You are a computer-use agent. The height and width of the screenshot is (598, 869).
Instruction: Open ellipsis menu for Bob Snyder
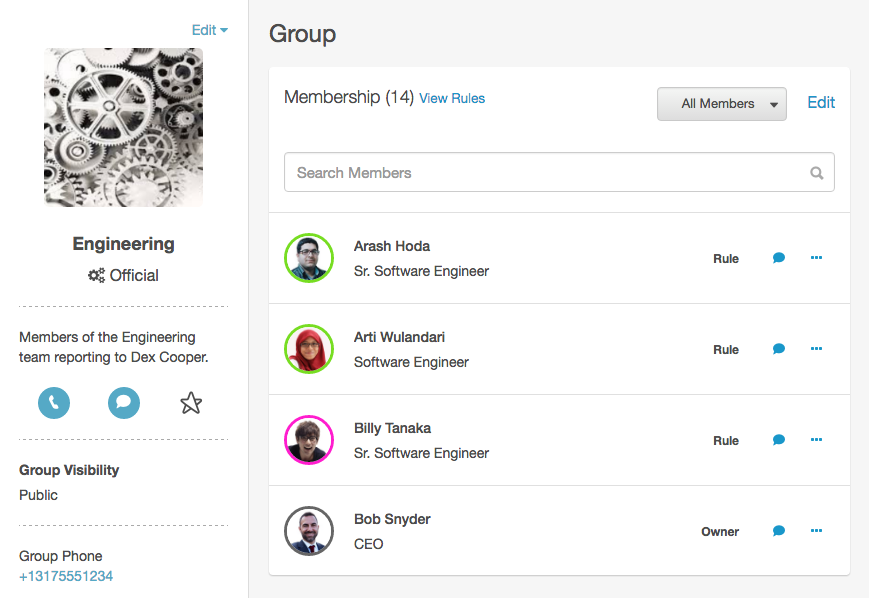(816, 531)
